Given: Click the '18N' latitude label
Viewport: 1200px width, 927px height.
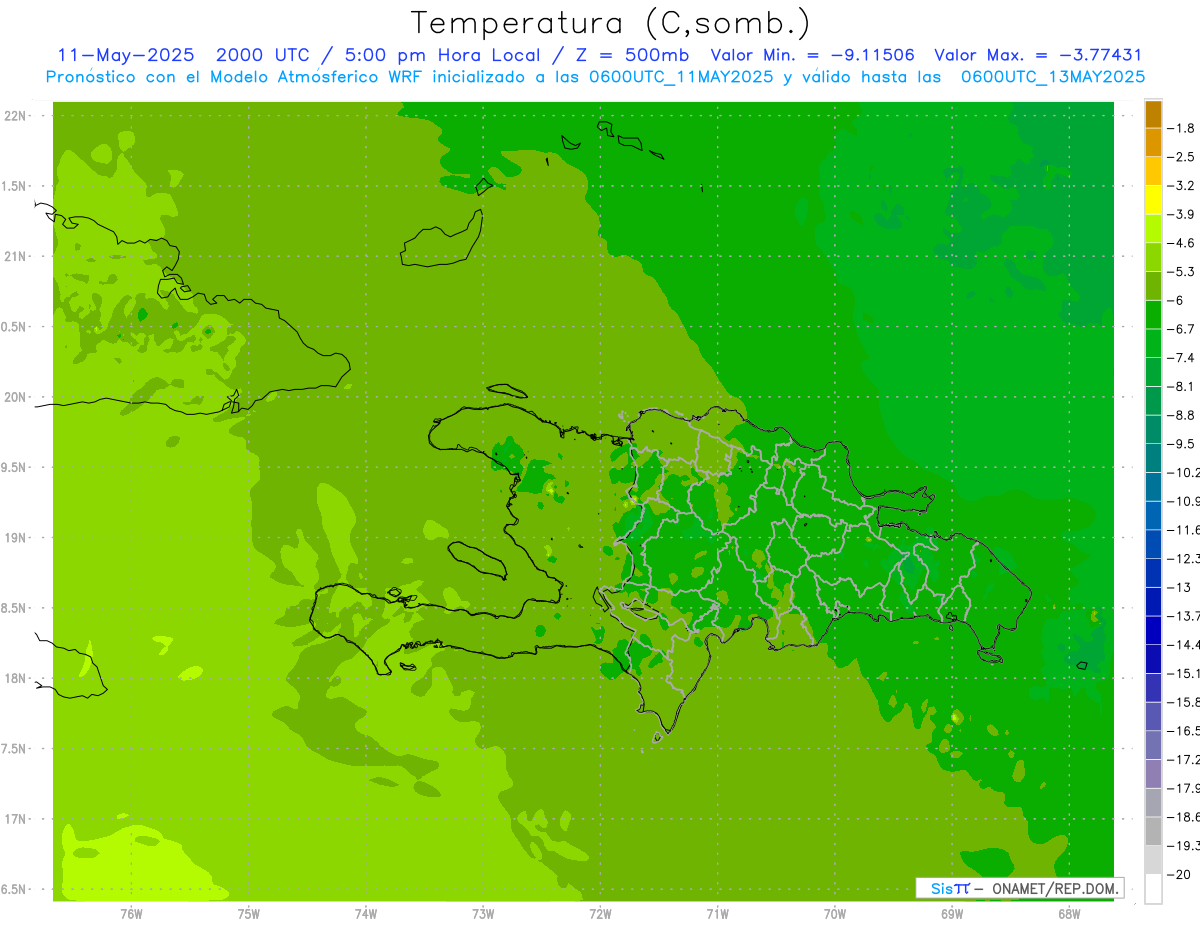Looking at the screenshot, I should (x=15, y=678).
